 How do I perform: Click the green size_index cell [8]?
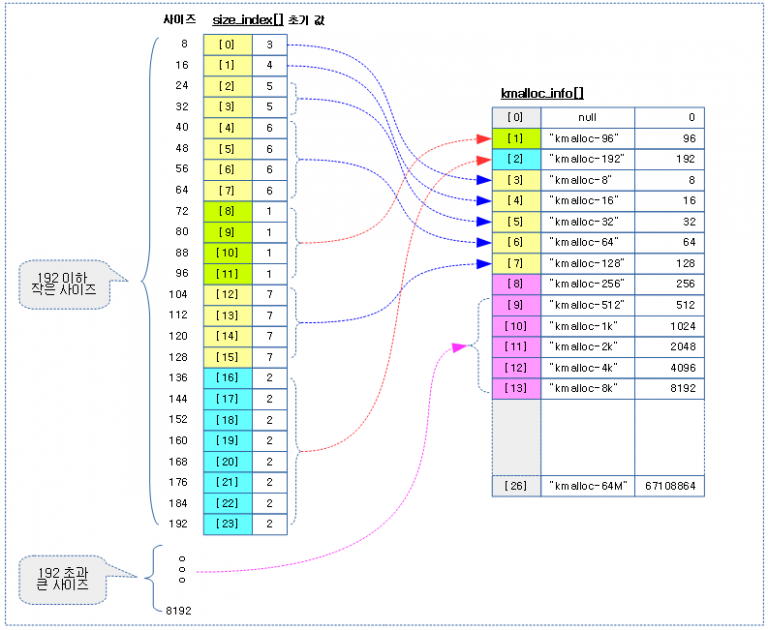228,211
